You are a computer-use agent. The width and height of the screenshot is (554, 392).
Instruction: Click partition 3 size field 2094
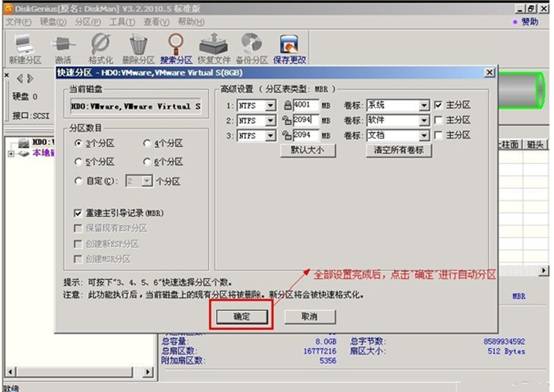coord(306,135)
